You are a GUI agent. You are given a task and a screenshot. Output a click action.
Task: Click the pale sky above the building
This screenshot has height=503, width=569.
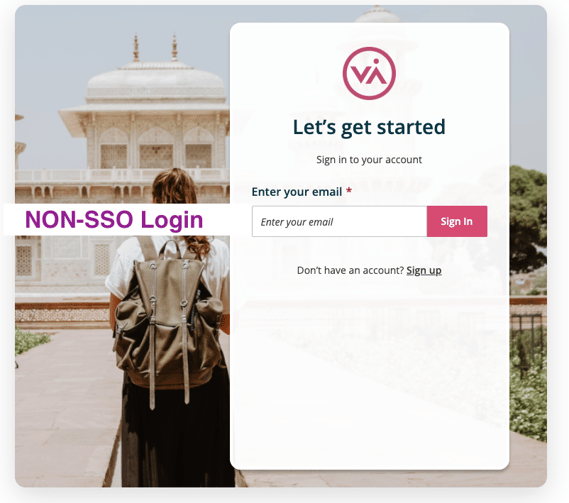tap(73, 54)
